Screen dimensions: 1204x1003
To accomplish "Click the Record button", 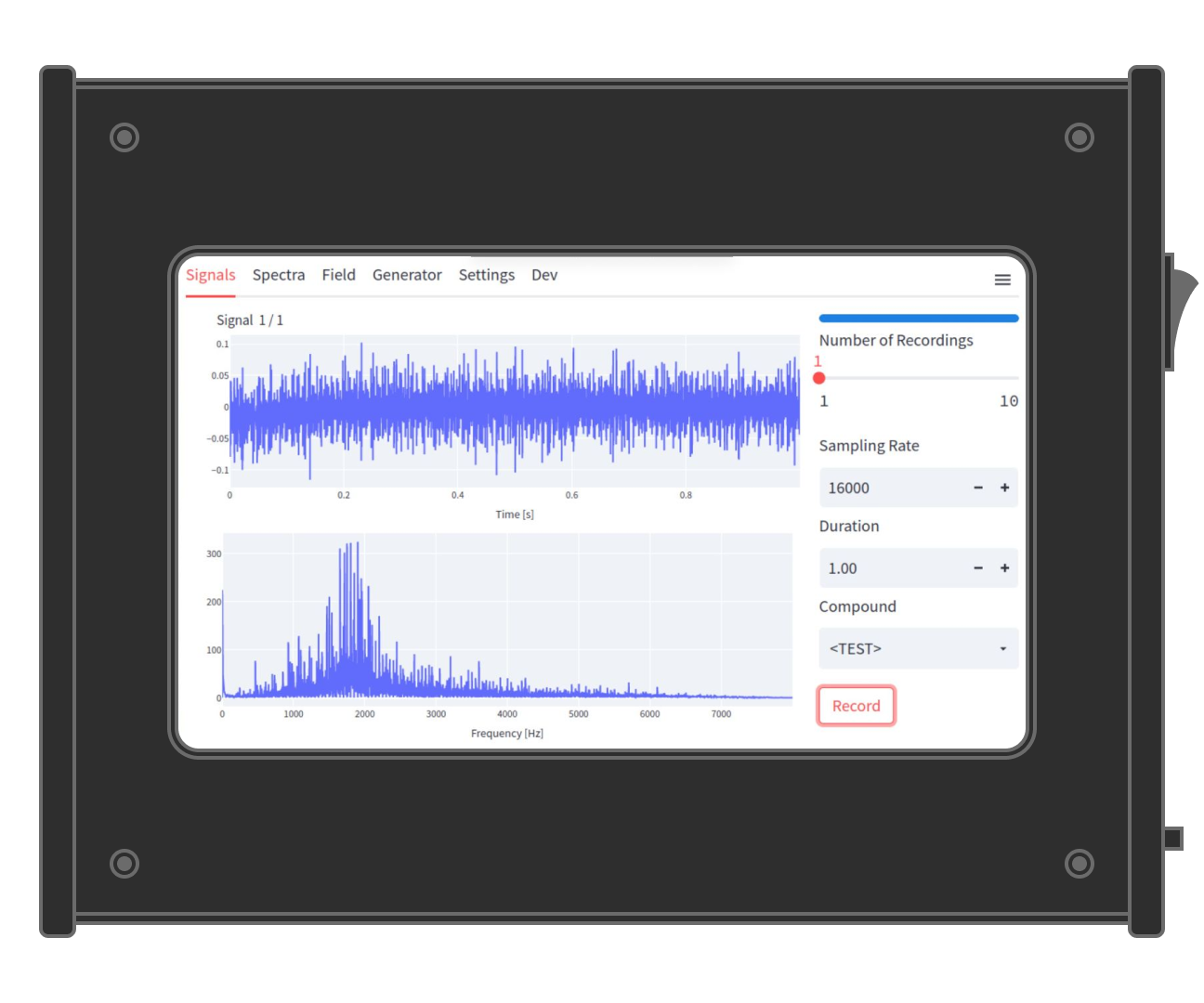I will tap(857, 706).
